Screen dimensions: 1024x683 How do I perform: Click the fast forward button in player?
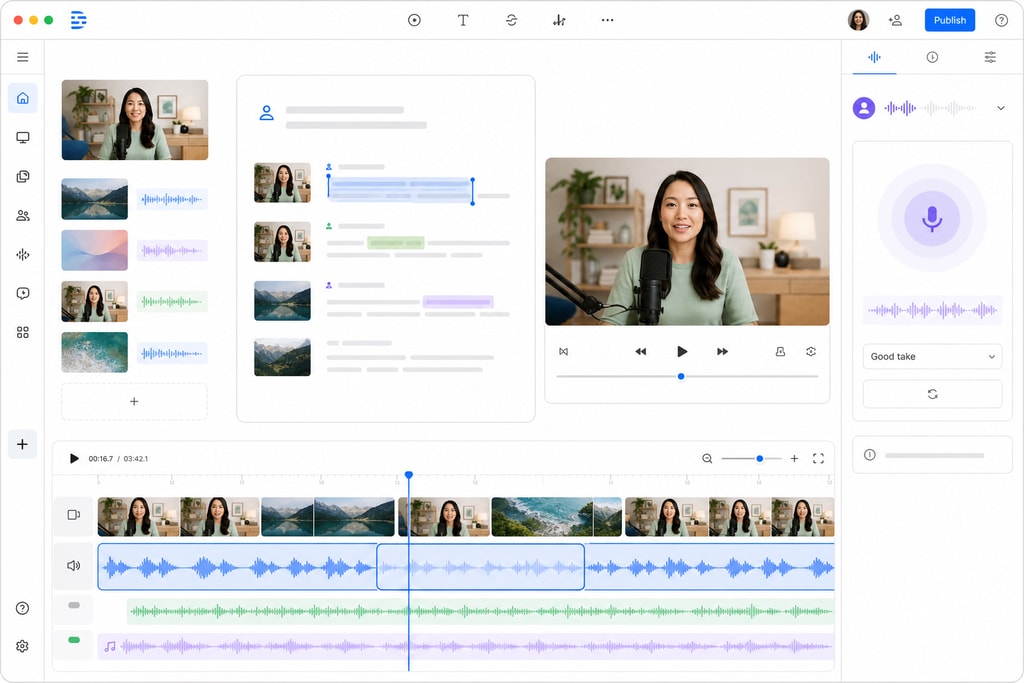tap(722, 351)
